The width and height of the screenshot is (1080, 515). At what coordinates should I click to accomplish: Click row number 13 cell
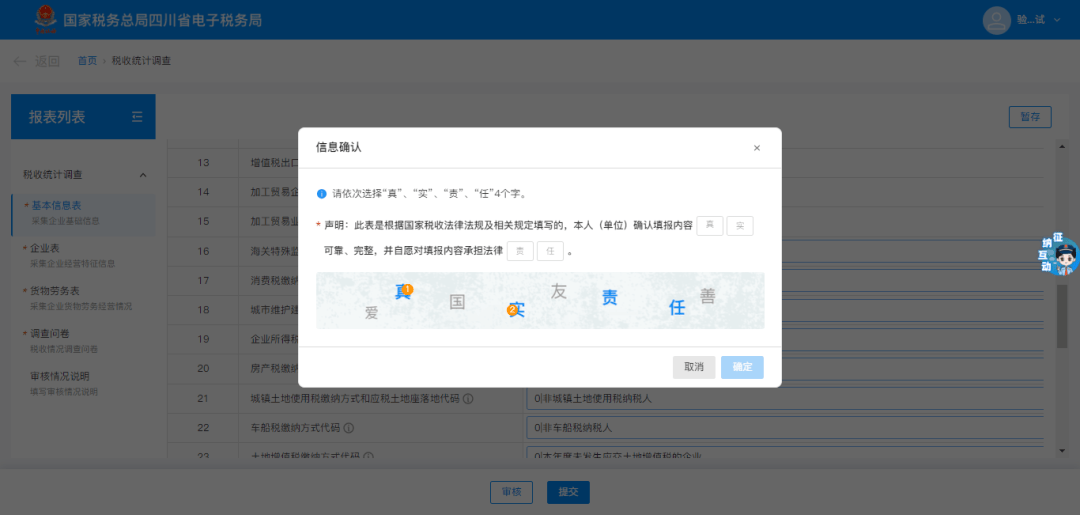click(x=203, y=163)
